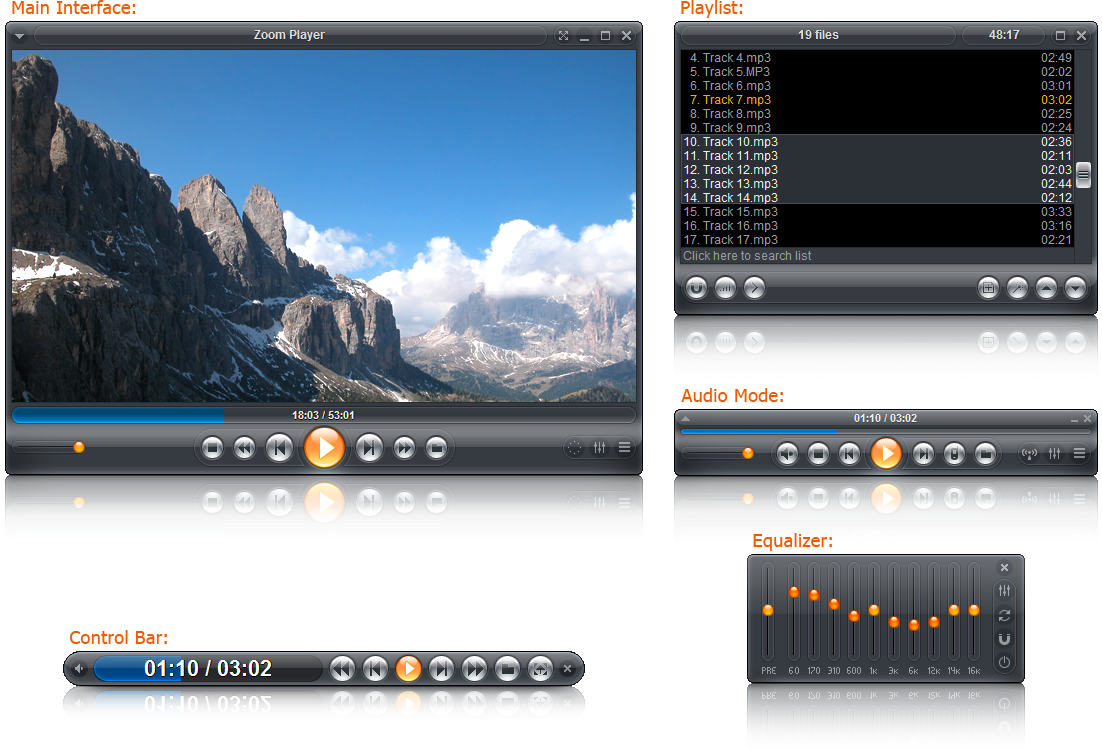Viewport: 1102px width, 750px height.
Task: Click the control bar 01:10 / 03:02 time display
Action: click(x=208, y=668)
